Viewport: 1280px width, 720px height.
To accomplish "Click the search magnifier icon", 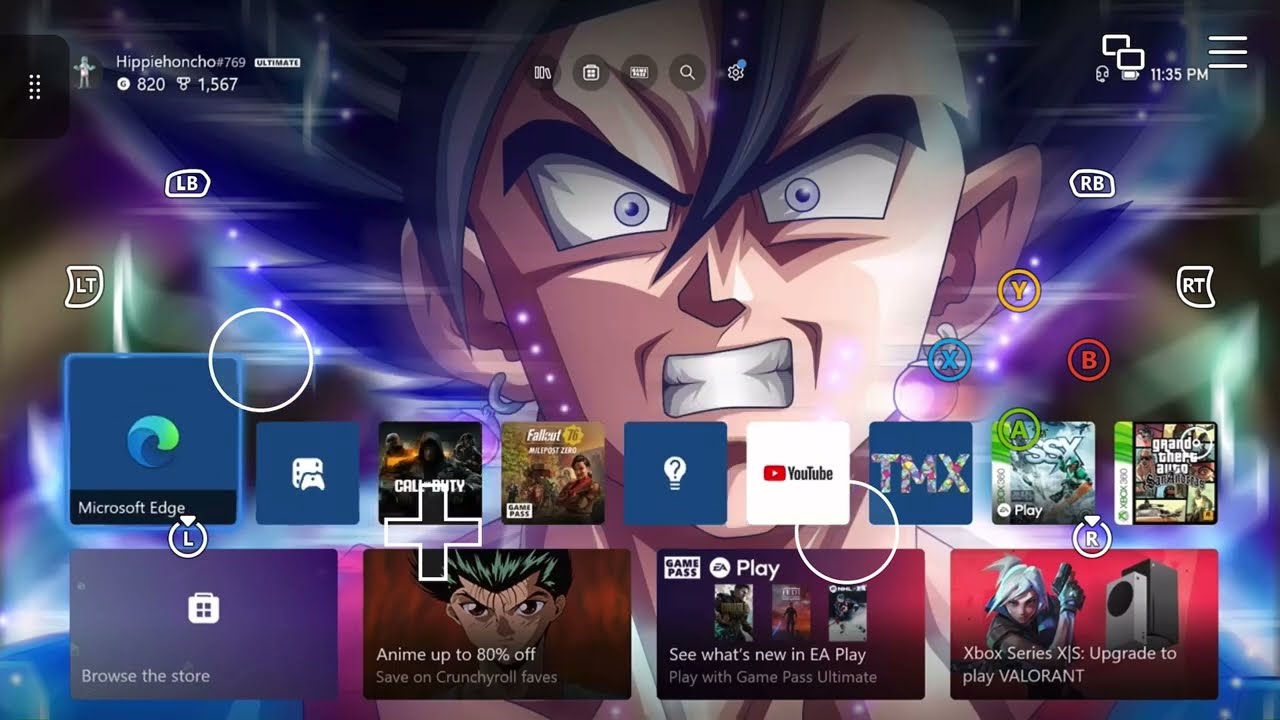I will 687,72.
